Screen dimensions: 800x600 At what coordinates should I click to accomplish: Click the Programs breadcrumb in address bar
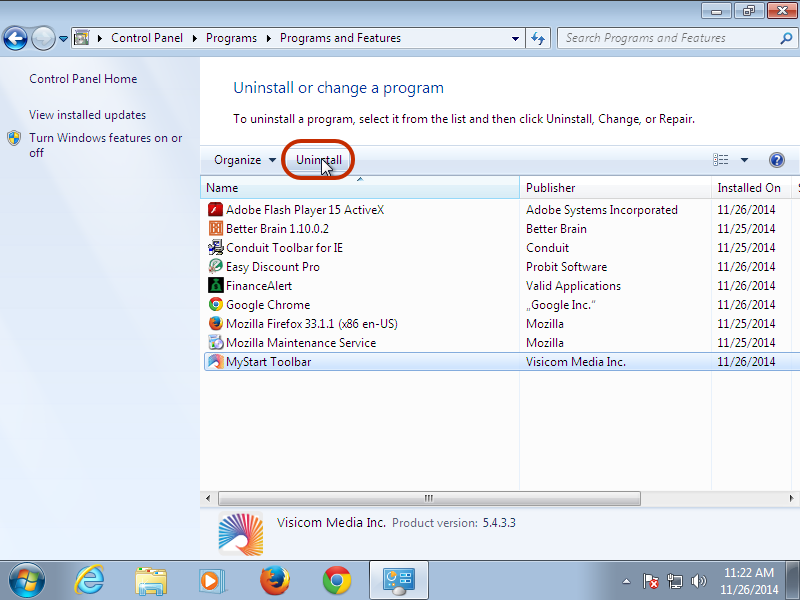tap(231, 38)
